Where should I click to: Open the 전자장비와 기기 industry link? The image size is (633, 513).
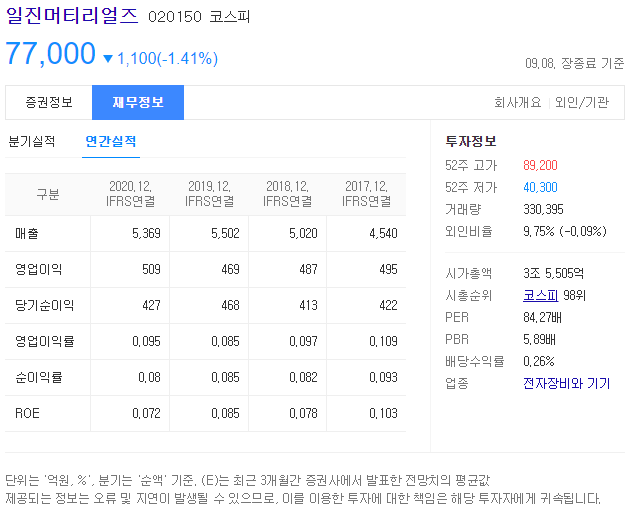(x=566, y=383)
